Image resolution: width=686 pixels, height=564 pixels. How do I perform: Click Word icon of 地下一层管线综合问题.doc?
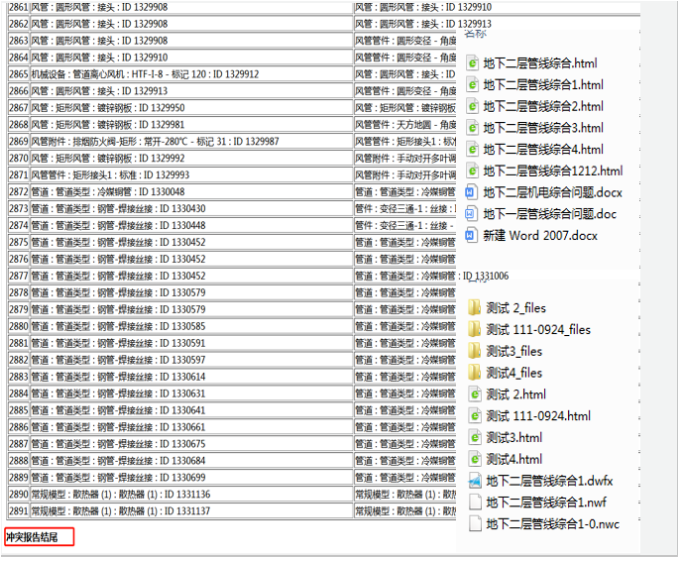pyautogui.click(x=470, y=214)
